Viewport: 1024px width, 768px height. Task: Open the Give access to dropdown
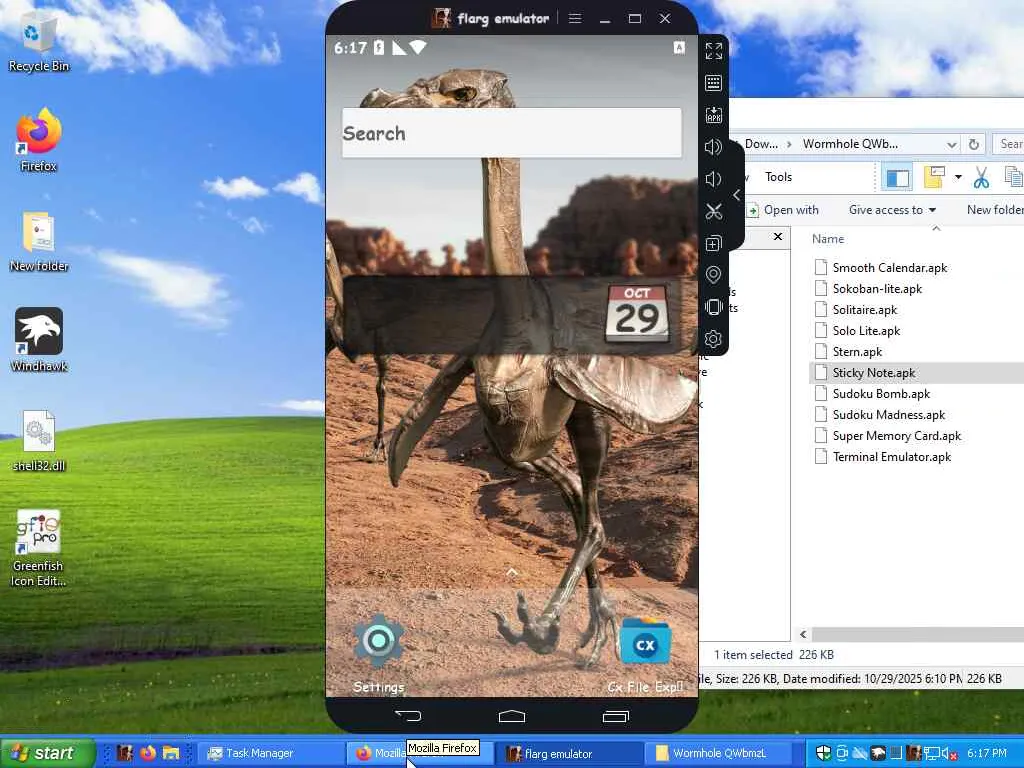click(892, 210)
